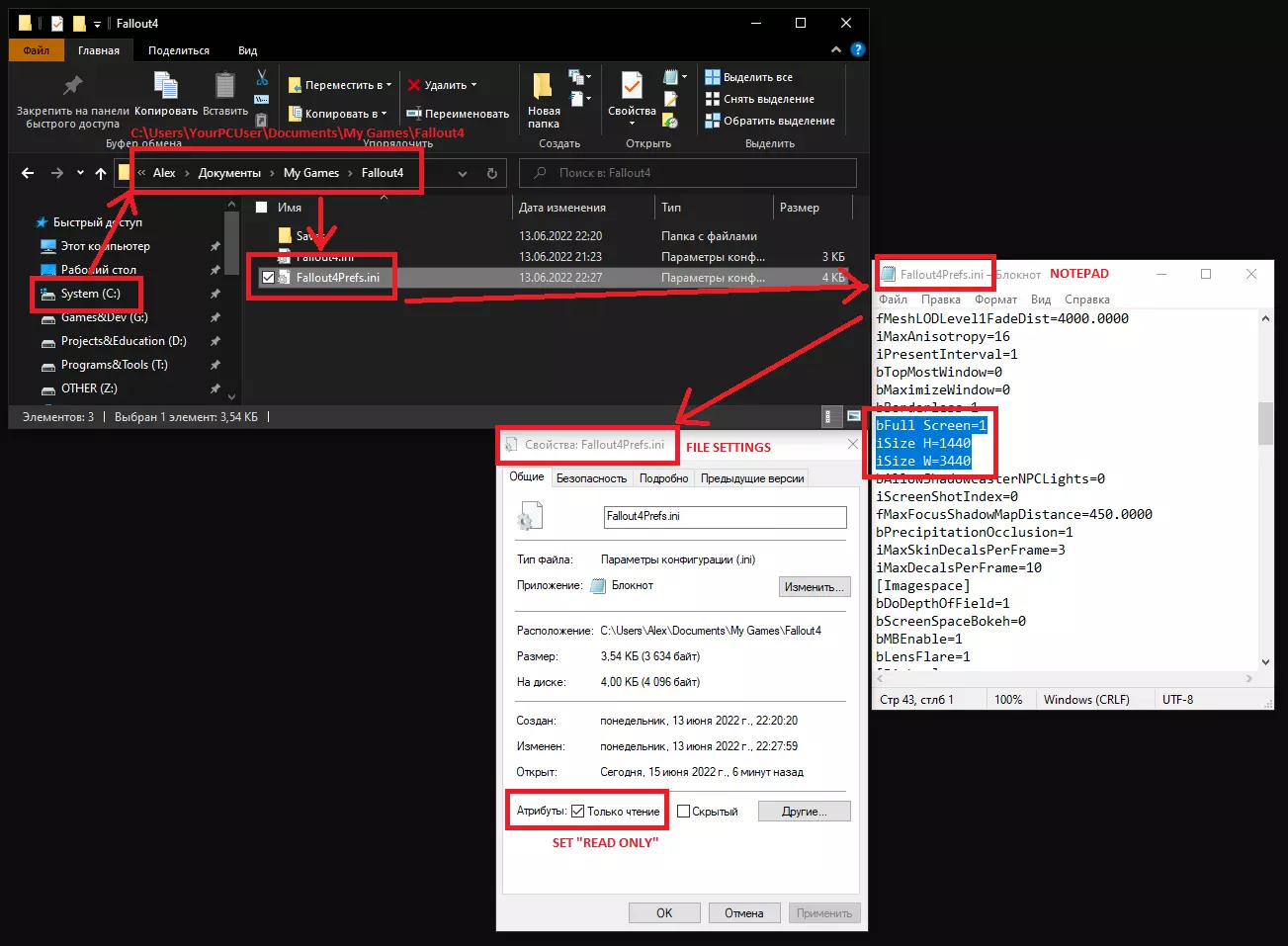This screenshot has height=946, width=1288.
Task: Click Переименовать (Rename) in the ribbon
Action: (x=458, y=114)
